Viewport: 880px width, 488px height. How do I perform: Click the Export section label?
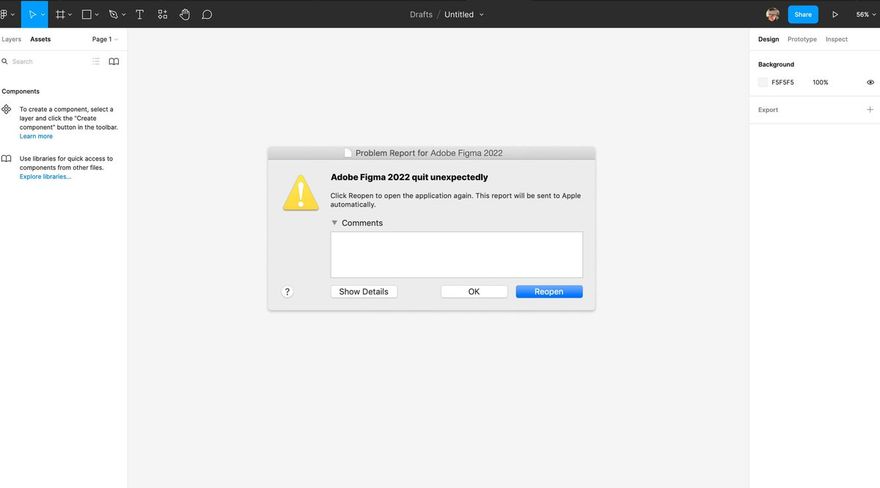[768, 110]
